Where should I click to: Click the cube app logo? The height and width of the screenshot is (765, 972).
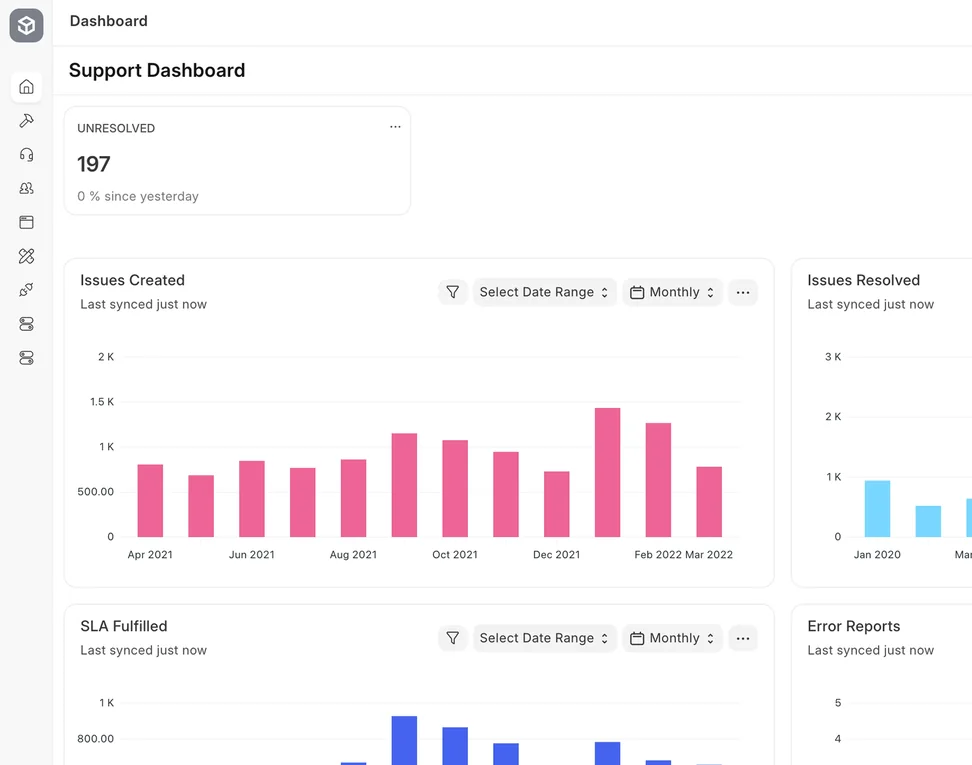click(x=26, y=25)
